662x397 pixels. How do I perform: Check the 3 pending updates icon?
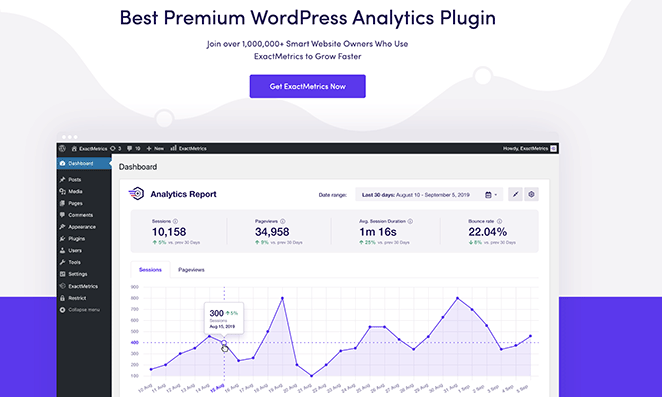[x=116, y=148]
